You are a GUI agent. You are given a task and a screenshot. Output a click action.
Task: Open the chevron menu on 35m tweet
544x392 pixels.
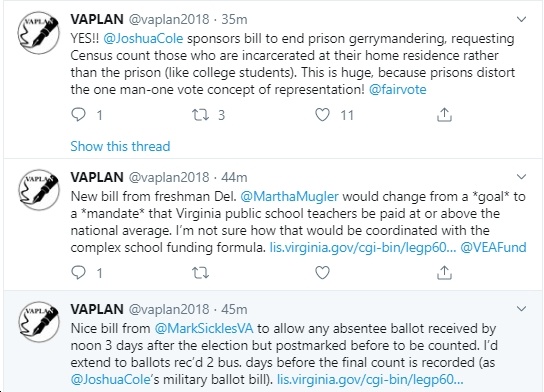(521, 19)
